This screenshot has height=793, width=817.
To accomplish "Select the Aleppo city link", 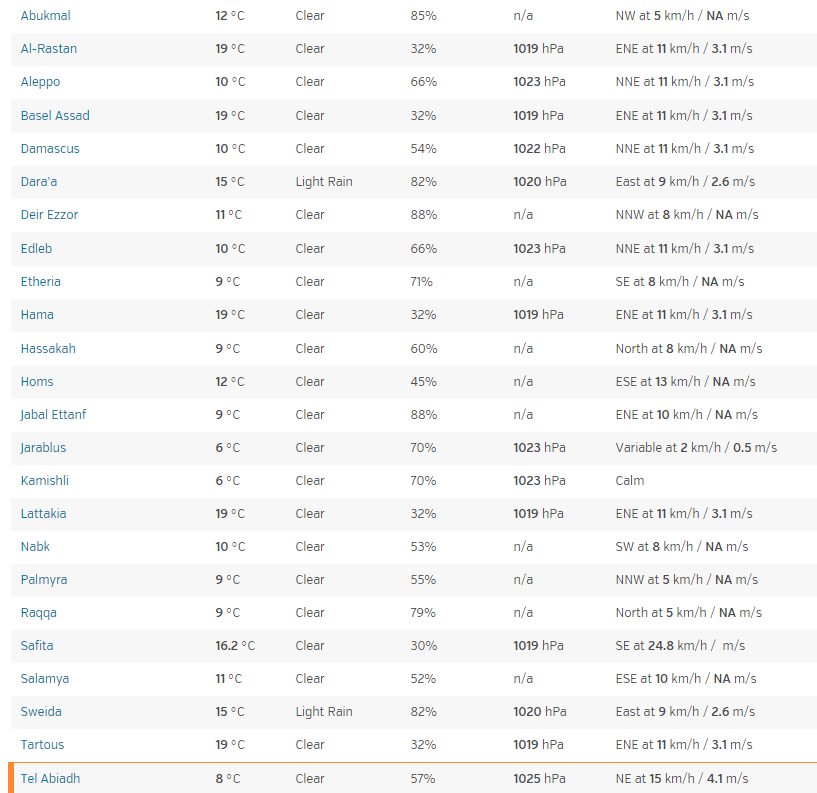I will click(x=40, y=82).
